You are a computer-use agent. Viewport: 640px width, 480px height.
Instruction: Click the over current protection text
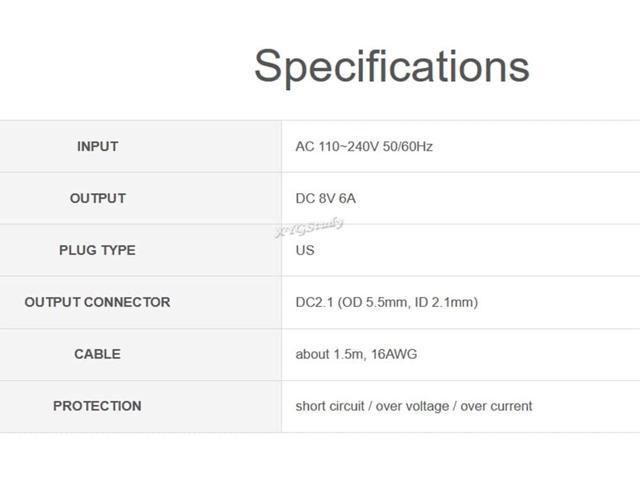click(x=496, y=406)
